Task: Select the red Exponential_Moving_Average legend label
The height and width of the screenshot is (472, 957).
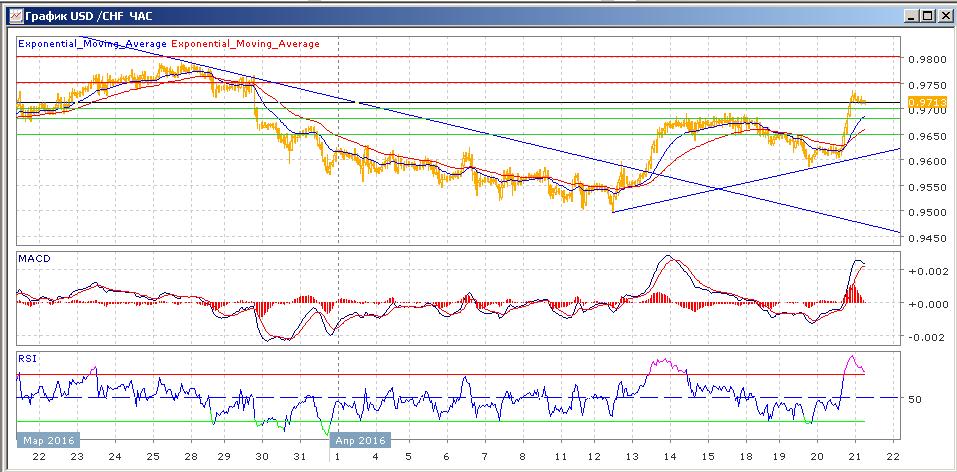Action: pos(246,44)
